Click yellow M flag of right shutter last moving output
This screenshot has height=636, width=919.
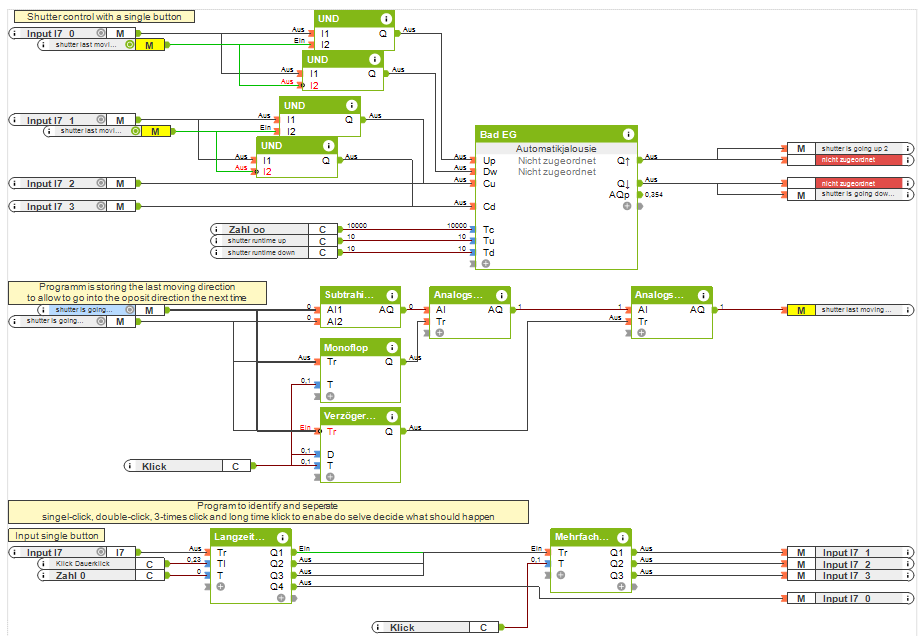(800, 310)
